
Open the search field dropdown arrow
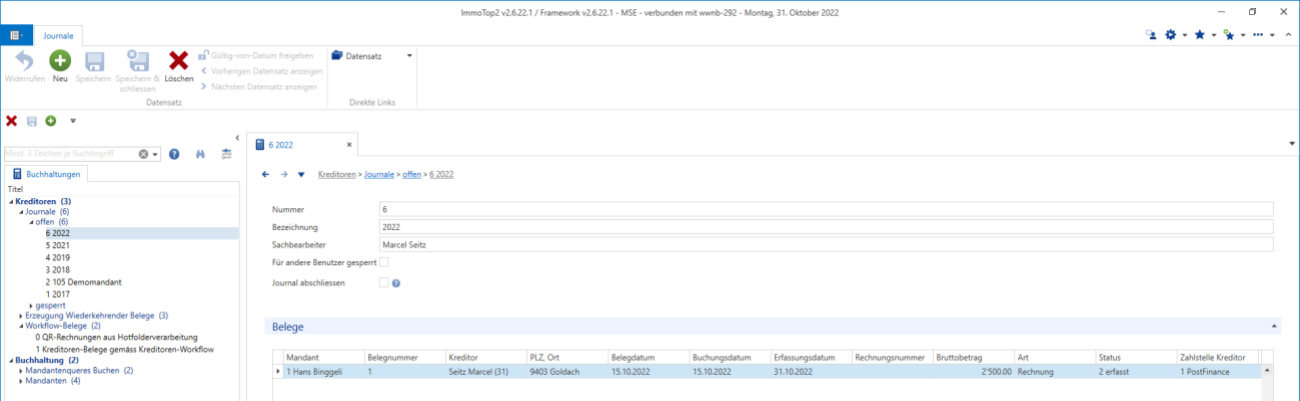tap(156, 154)
